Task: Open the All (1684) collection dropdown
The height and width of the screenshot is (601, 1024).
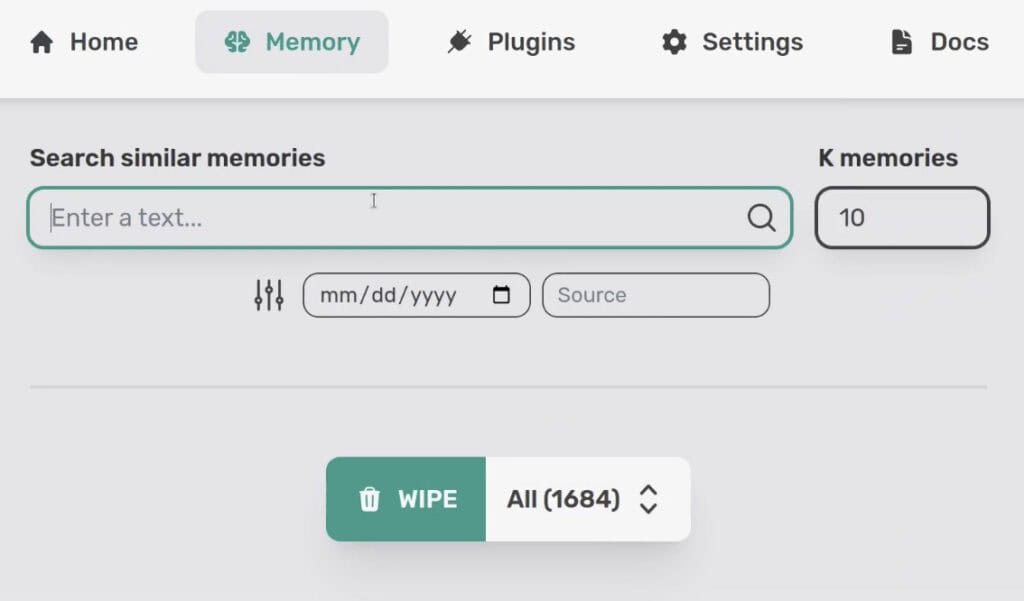Action: click(564, 499)
